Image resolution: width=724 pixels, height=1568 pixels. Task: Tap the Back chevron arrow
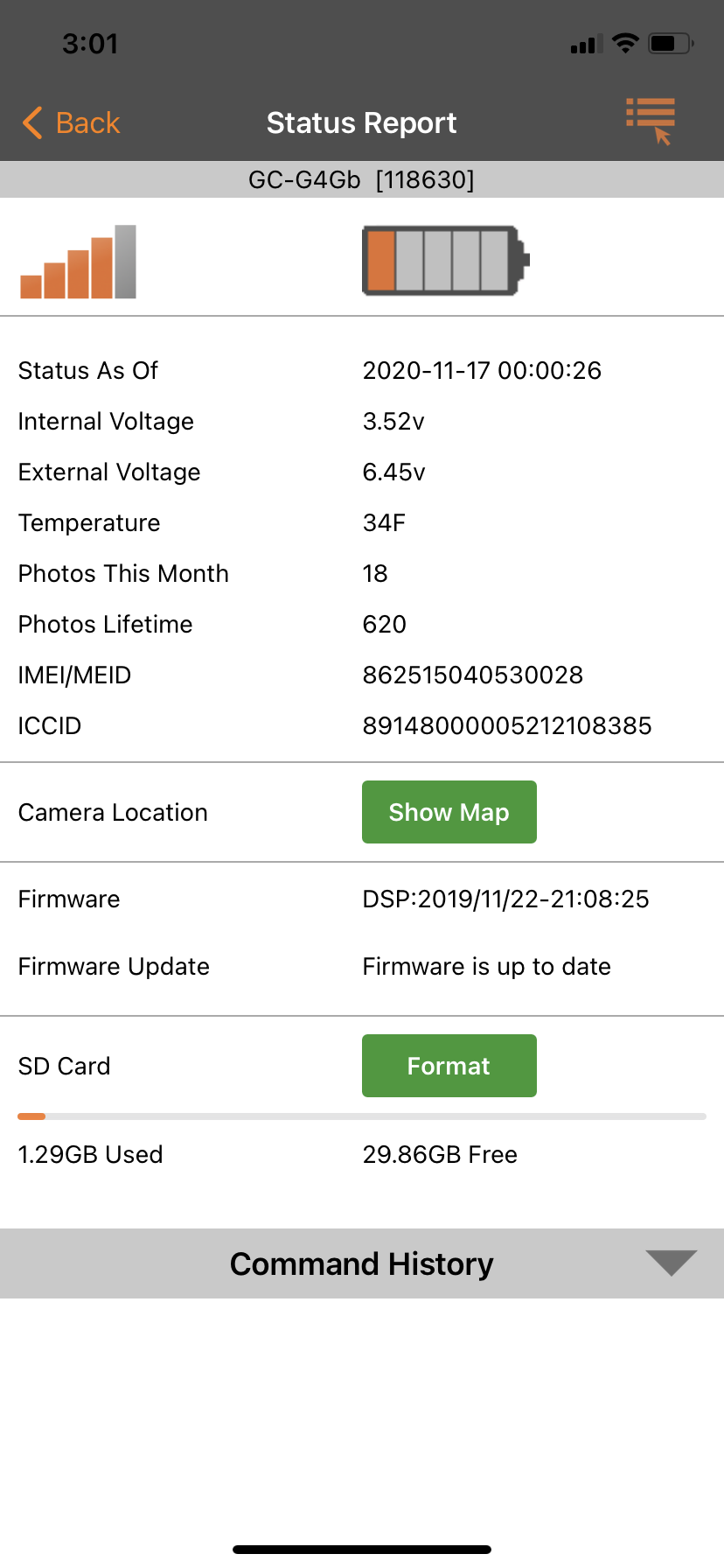[32, 122]
